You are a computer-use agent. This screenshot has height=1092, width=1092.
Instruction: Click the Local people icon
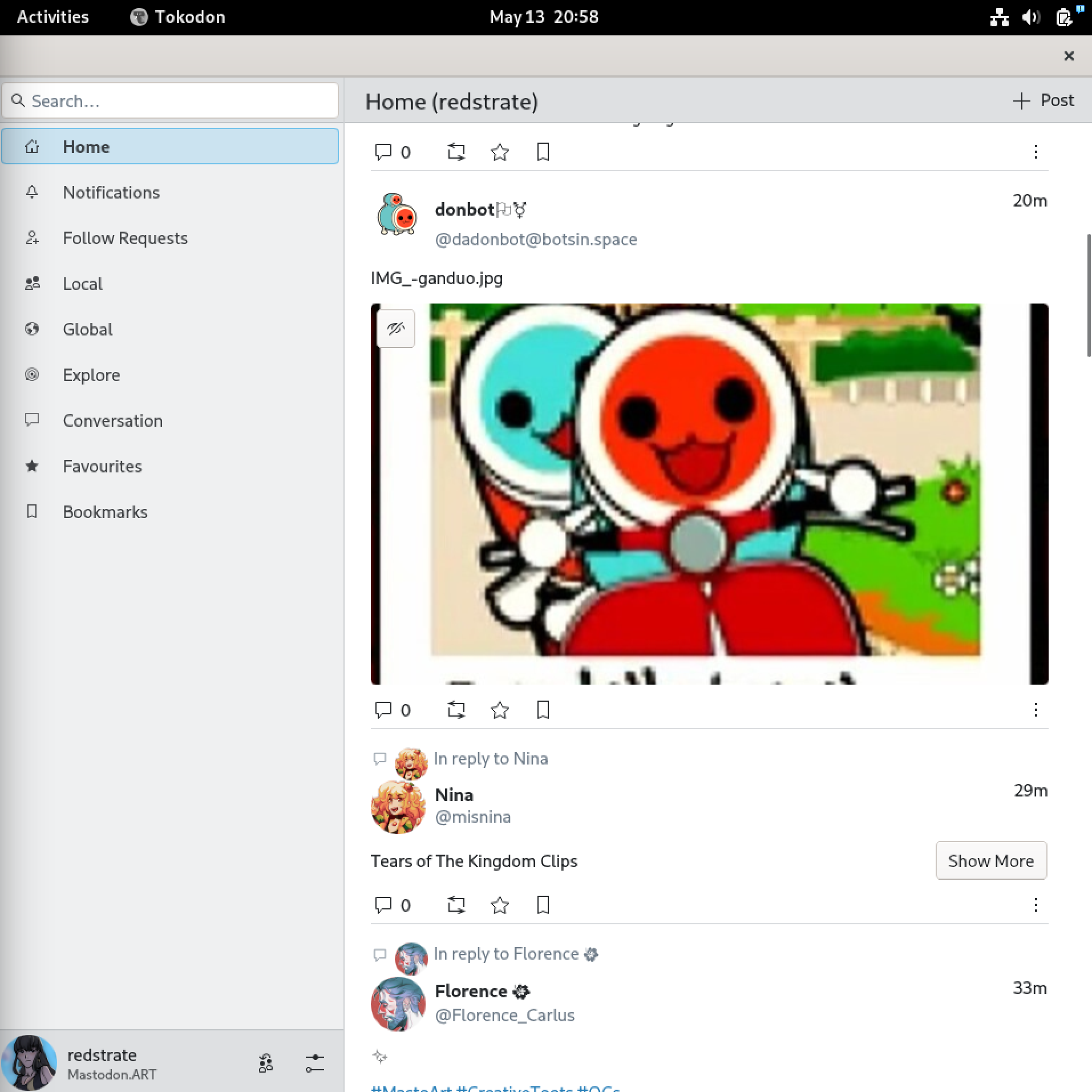point(32,284)
